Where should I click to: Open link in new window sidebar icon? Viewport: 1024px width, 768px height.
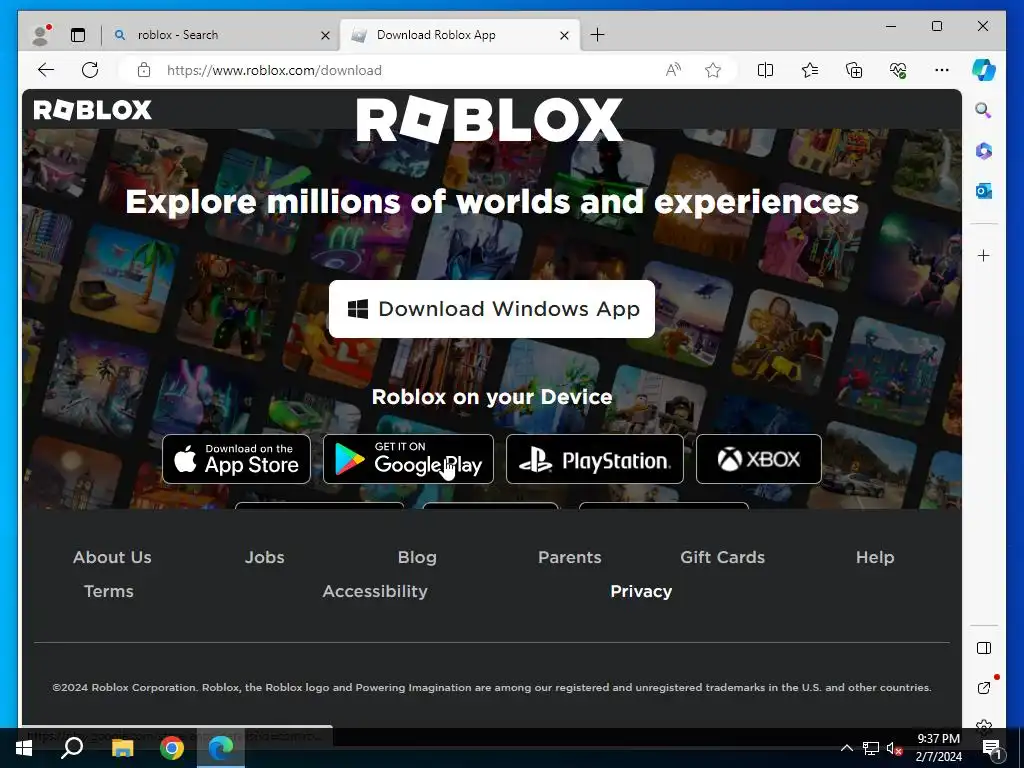pyautogui.click(x=984, y=688)
